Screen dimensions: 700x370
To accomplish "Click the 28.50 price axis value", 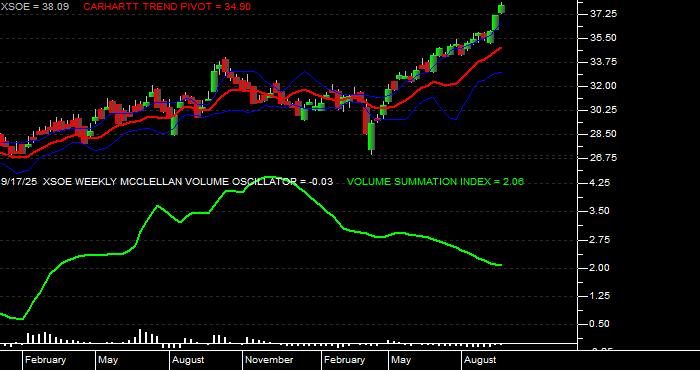I will point(604,134).
